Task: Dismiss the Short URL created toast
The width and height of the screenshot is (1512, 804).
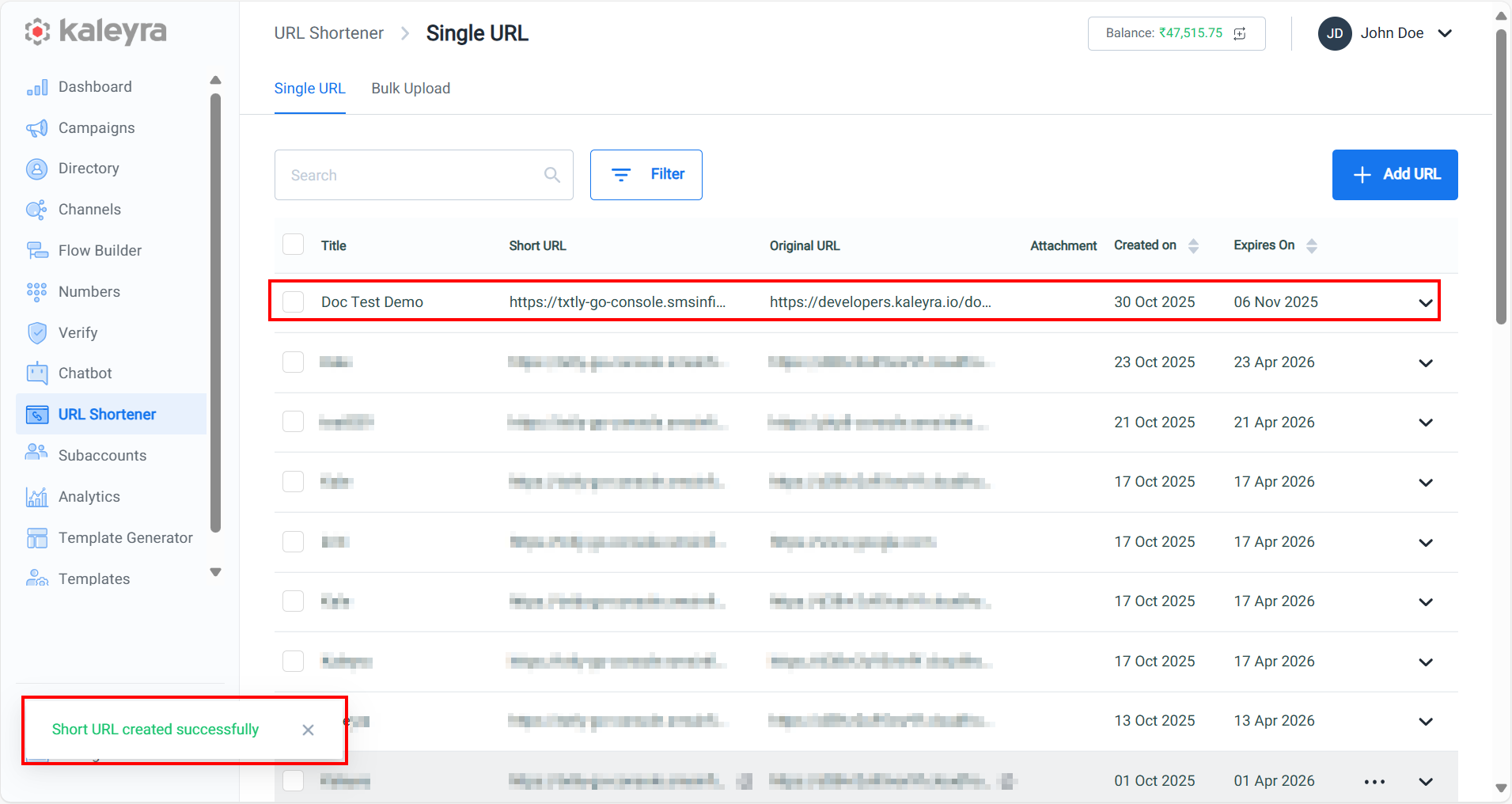Action: 309,730
